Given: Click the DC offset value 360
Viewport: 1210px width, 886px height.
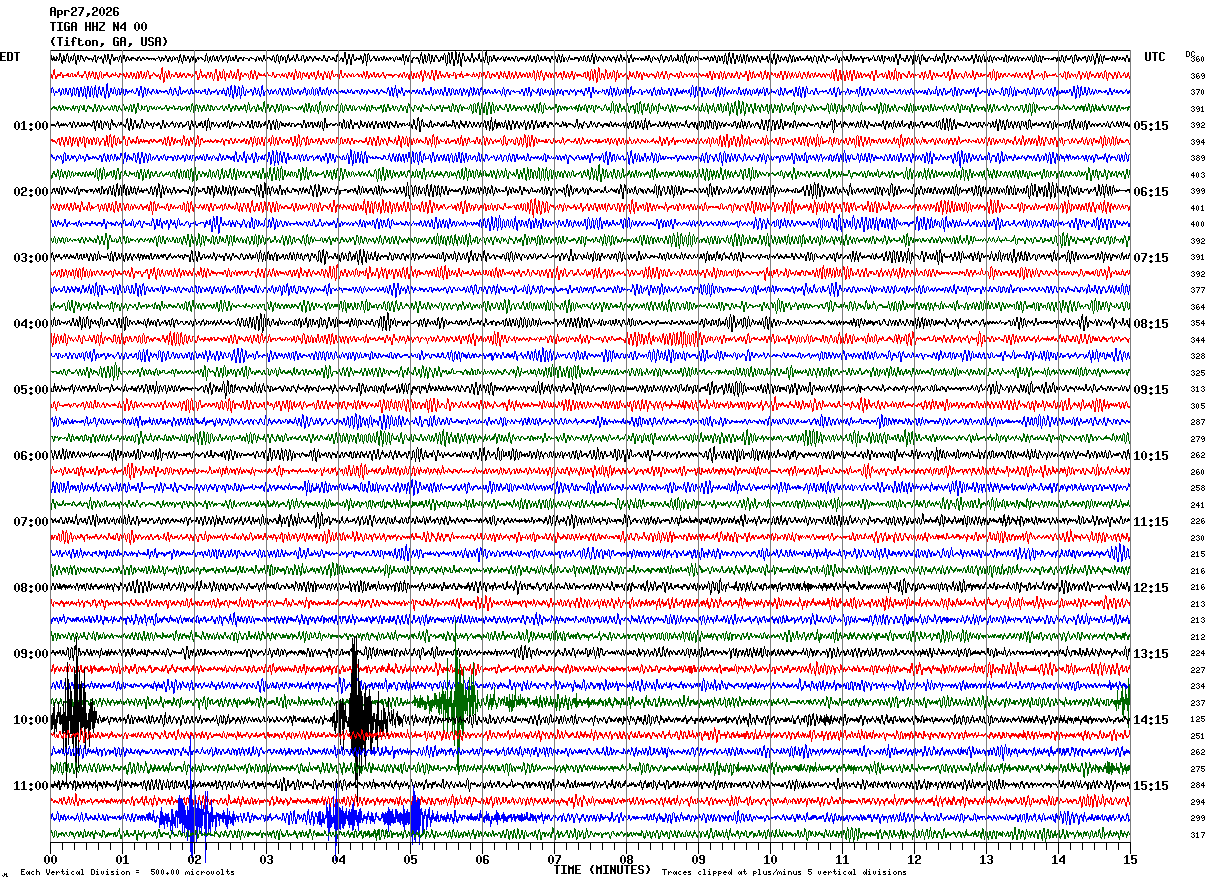Looking at the screenshot, I should pos(1197,60).
